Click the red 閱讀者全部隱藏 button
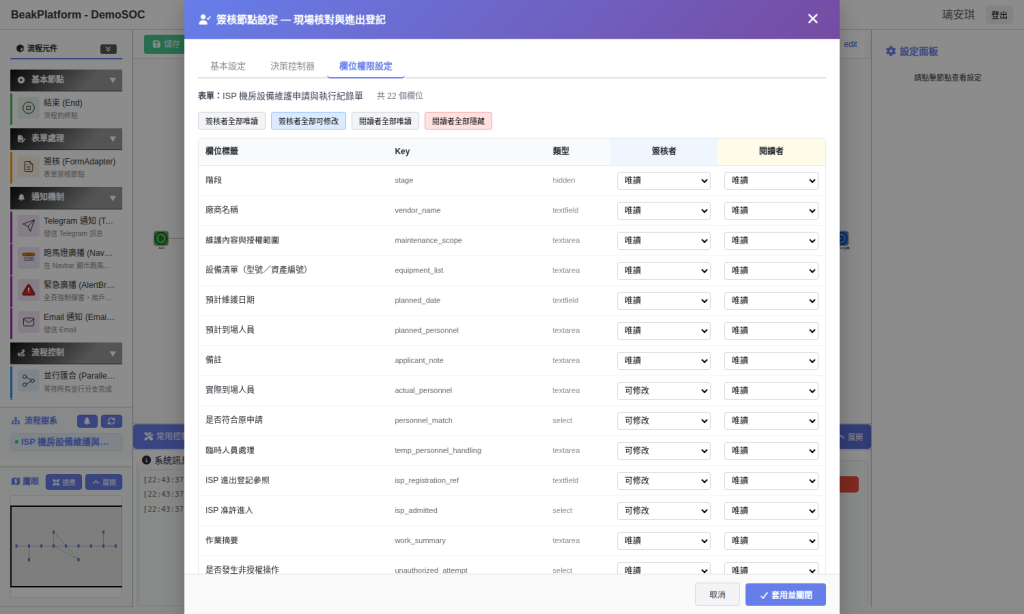The width and height of the screenshot is (1024, 614). (x=458, y=121)
